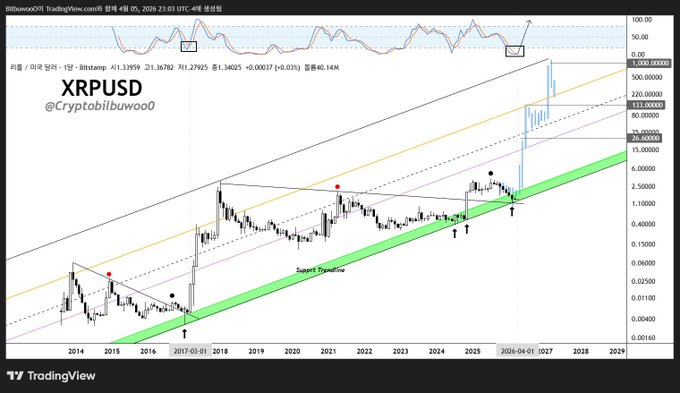Click the highlighted 2026-04-01 date label
The image size is (680, 393).
(518, 351)
